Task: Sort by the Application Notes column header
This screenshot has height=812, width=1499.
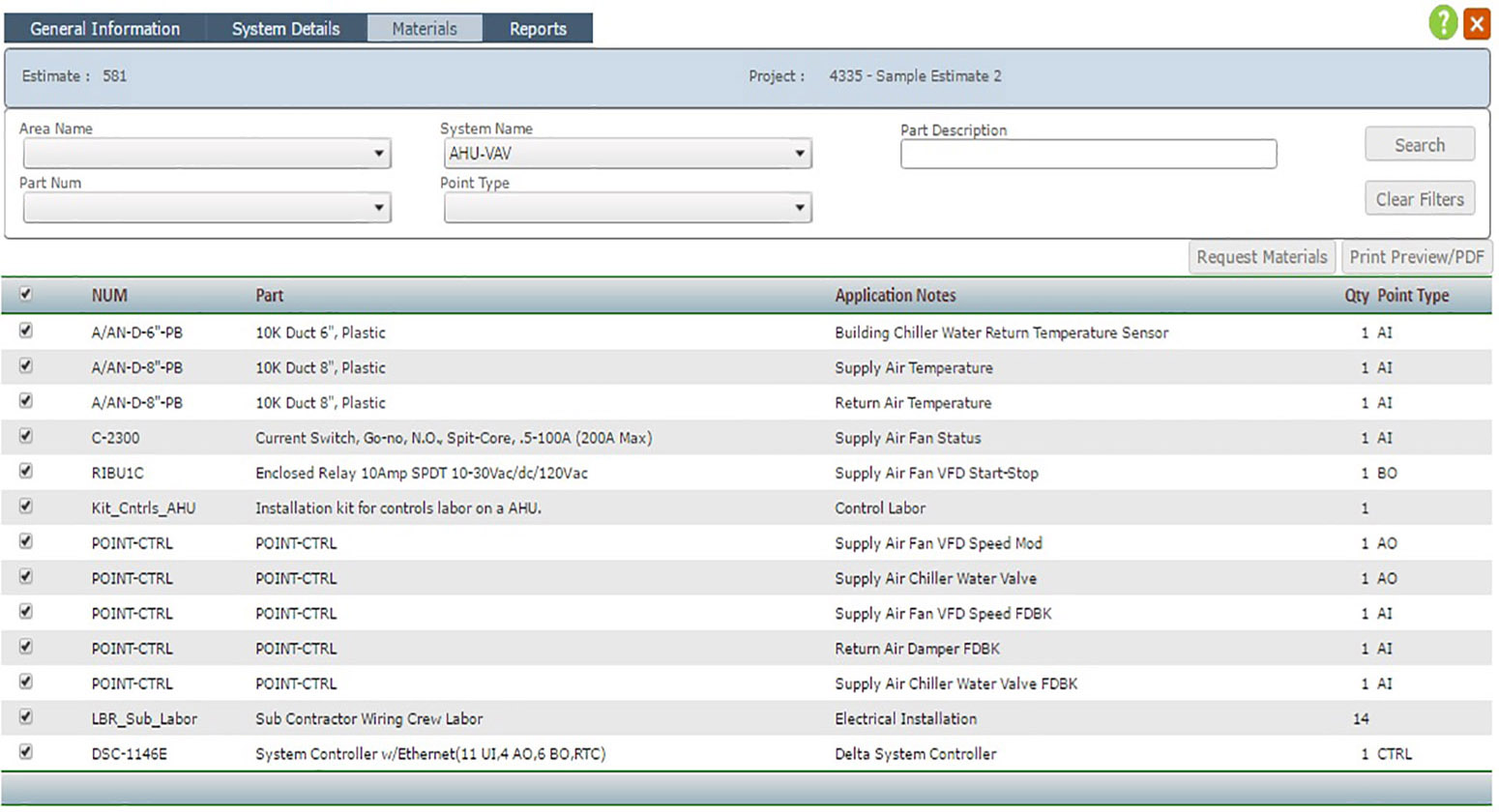Action: pyautogui.click(x=895, y=296)
